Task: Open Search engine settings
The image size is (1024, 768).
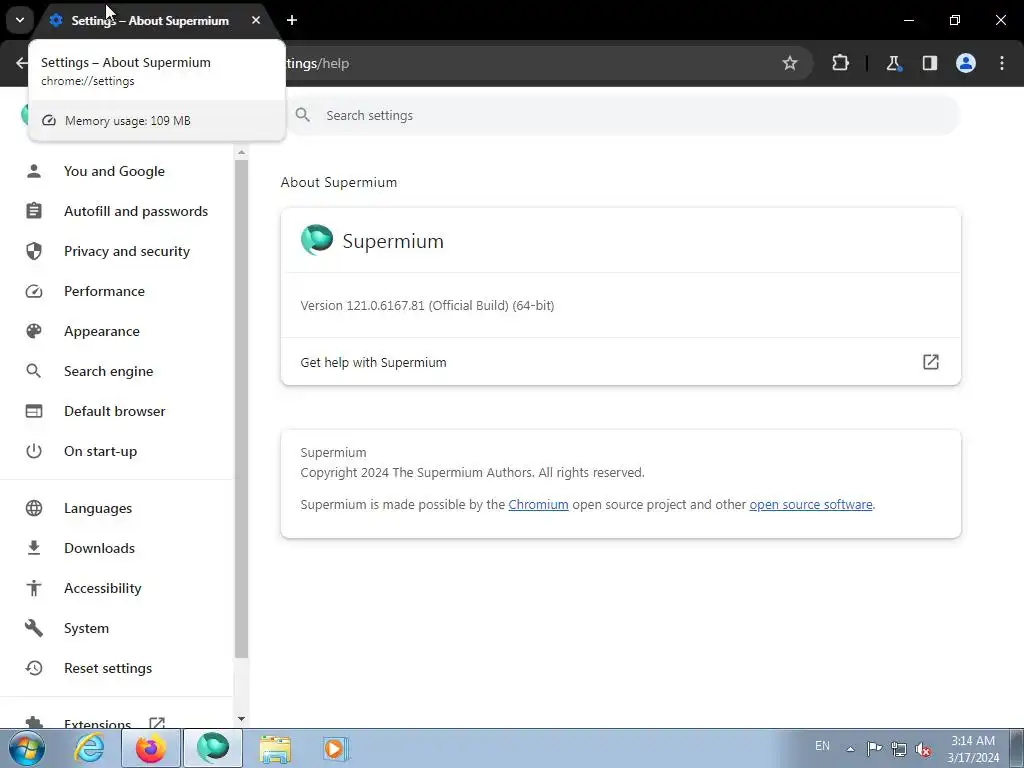Action: click(108, 371)
